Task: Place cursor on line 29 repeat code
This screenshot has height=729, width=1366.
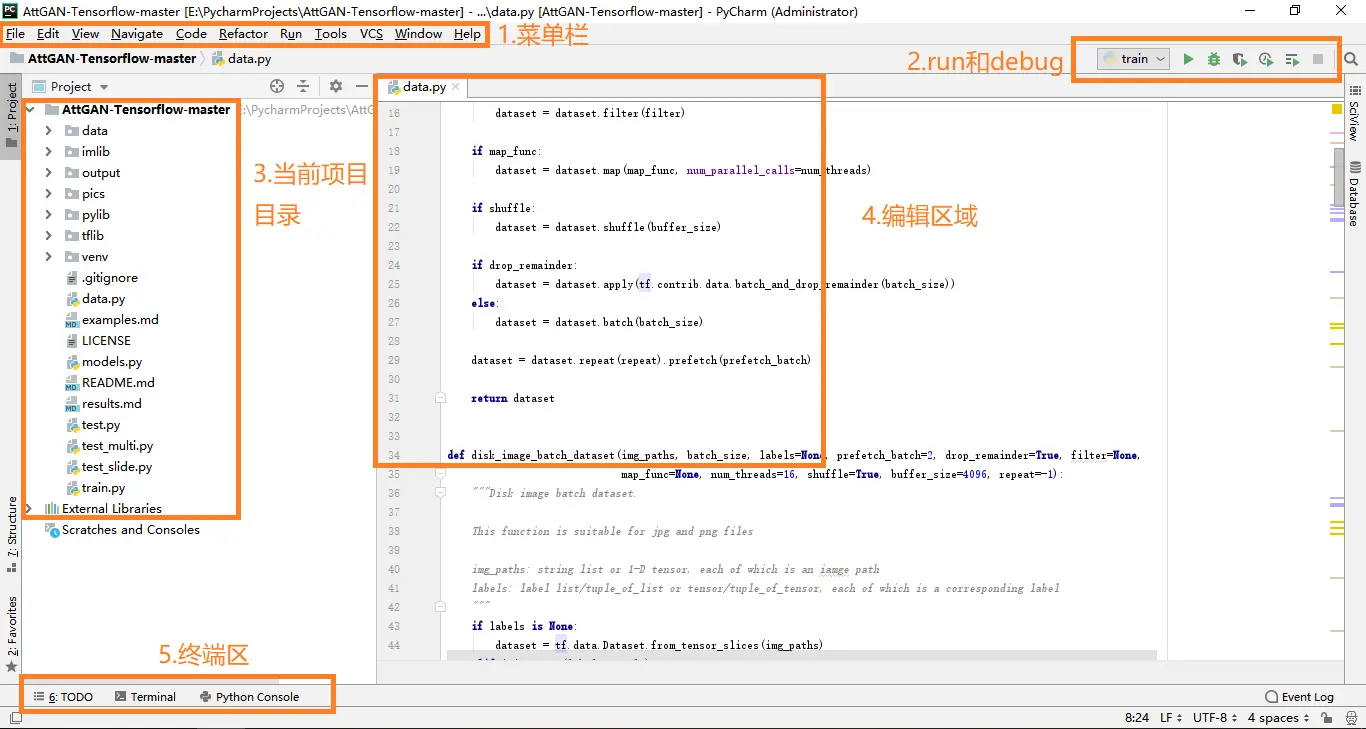Action: [x=641, y=360]
